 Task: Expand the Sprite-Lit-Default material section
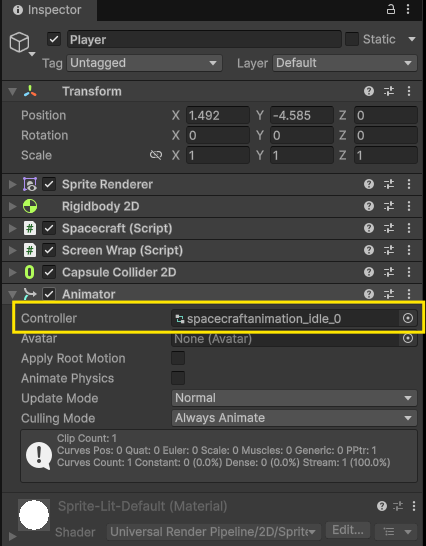(x=13, y=536)
